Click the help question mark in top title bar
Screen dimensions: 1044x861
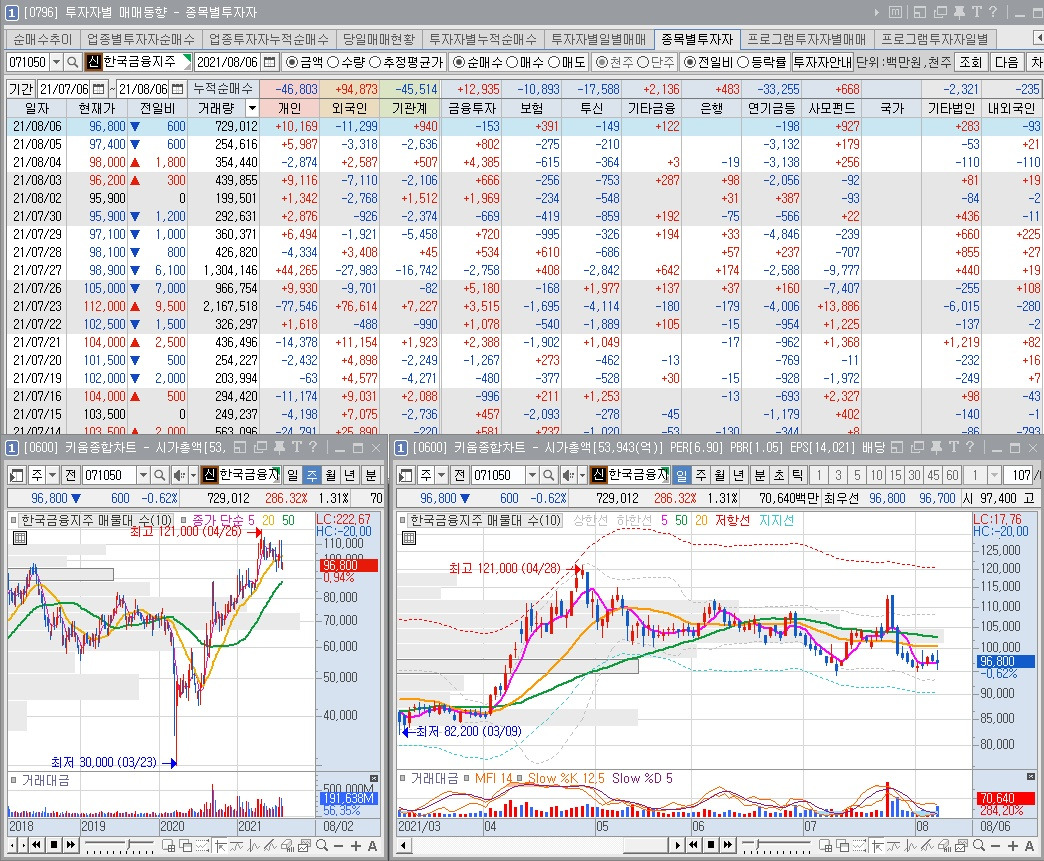pos(993,12)
